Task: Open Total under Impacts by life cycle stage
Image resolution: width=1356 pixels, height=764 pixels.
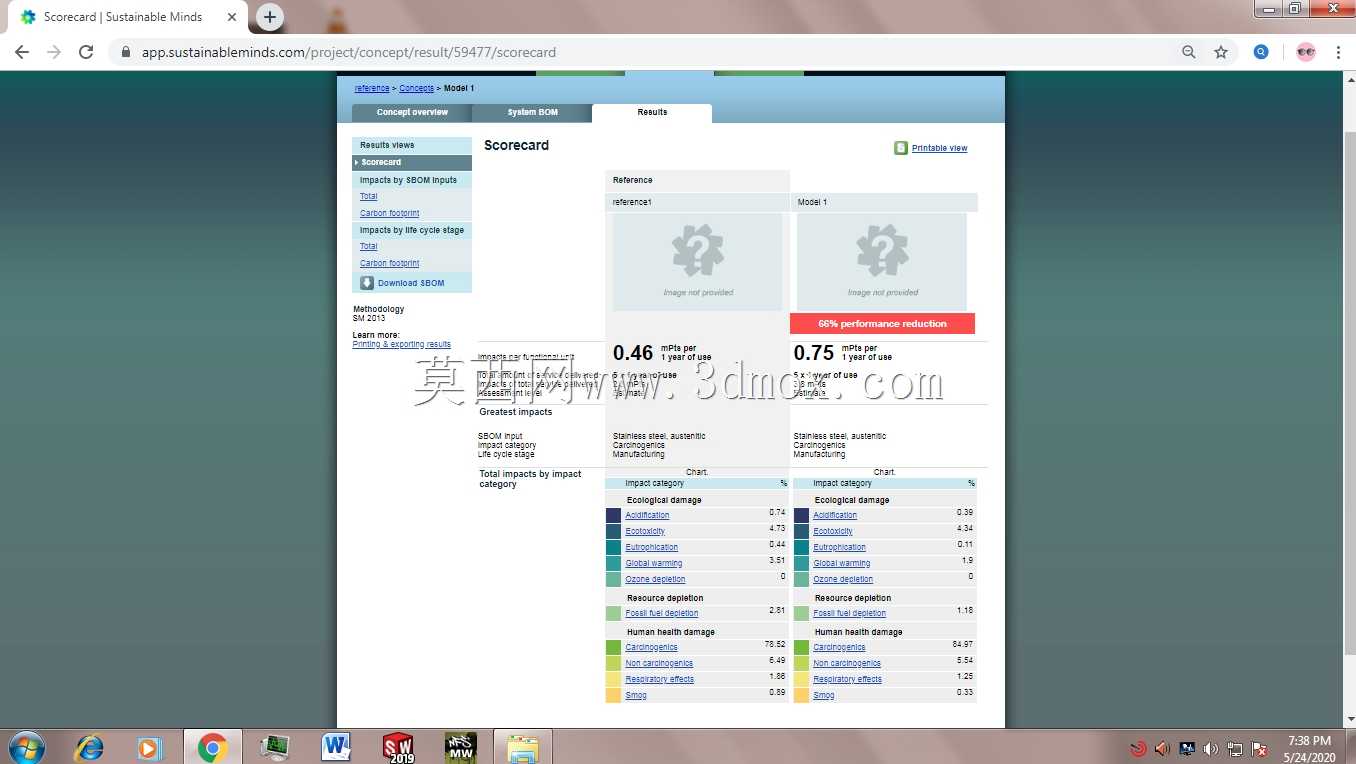Action: [x=369, y=247]
